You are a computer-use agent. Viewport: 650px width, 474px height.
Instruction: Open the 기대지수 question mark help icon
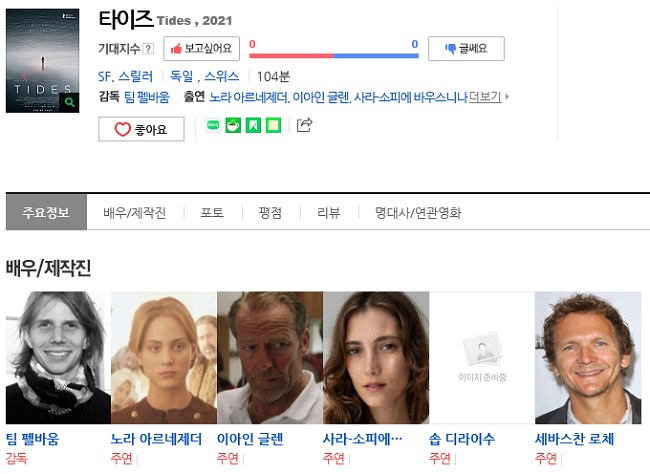coord(148,49)
